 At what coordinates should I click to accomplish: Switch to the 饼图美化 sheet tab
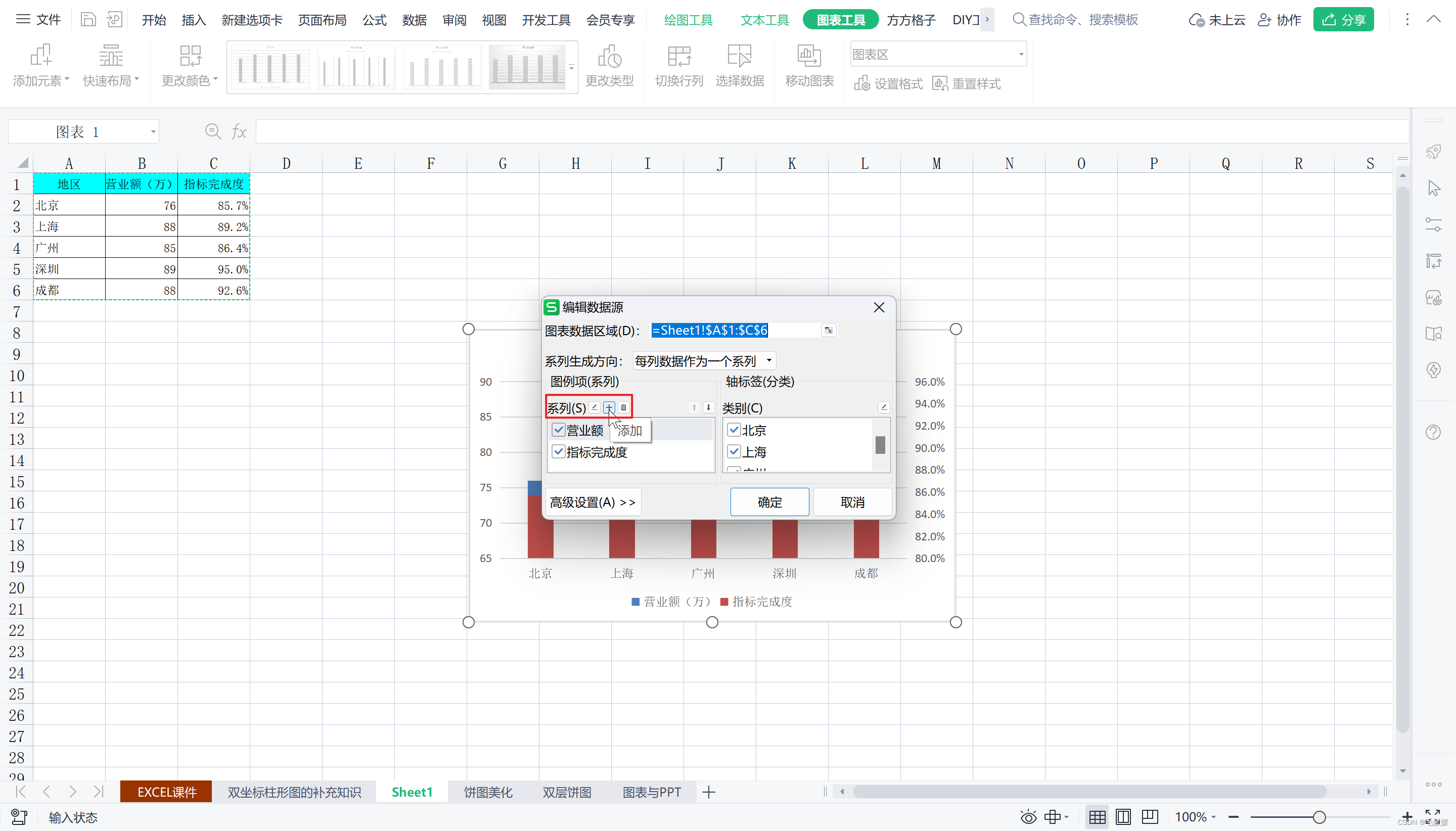coord(488,792)
